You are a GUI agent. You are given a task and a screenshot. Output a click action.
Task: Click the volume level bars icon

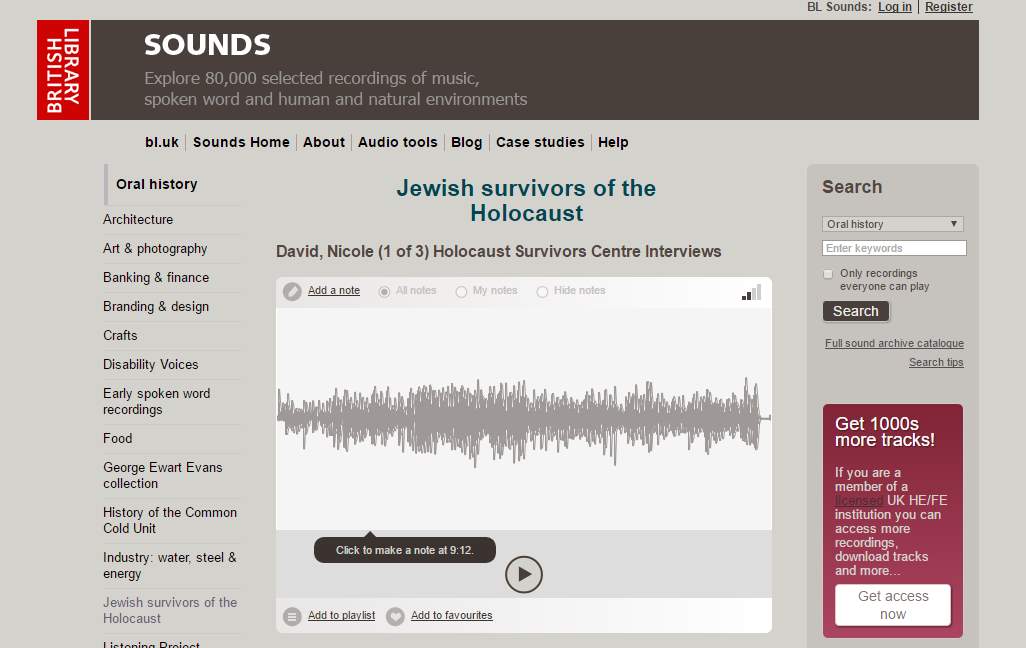tap(752, 292)
